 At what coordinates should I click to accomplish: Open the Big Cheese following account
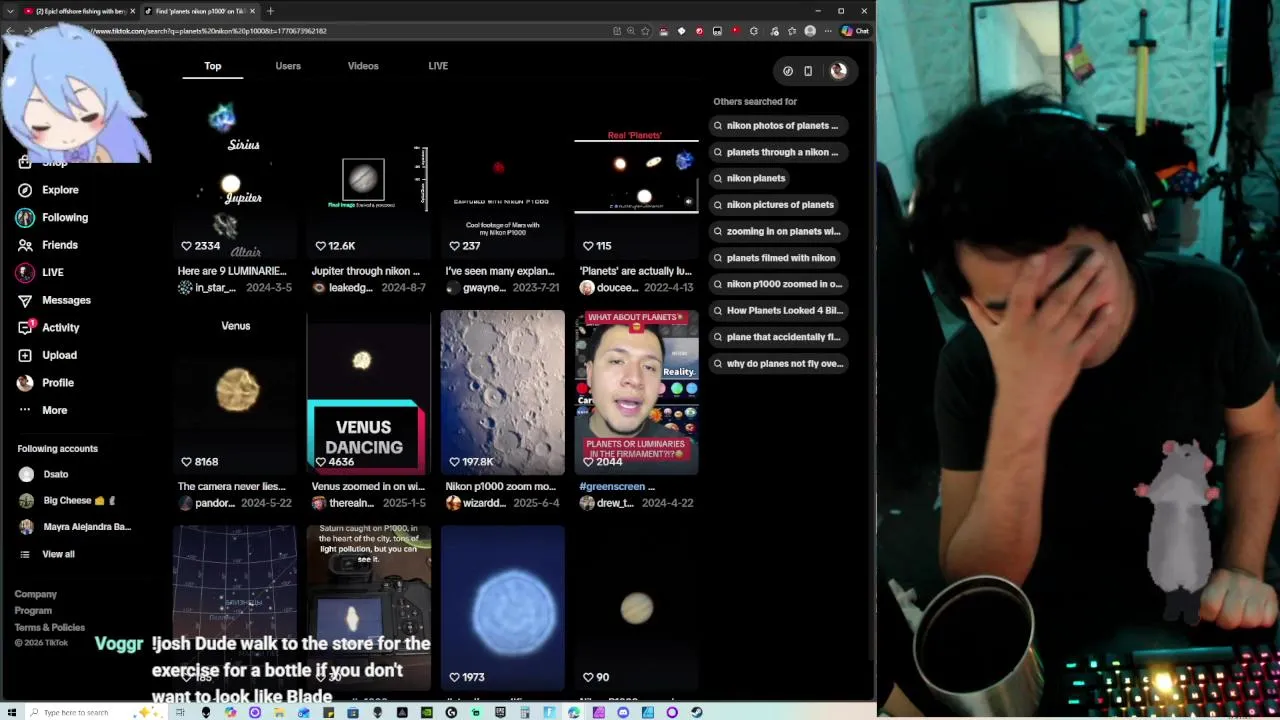pos(67,500)
